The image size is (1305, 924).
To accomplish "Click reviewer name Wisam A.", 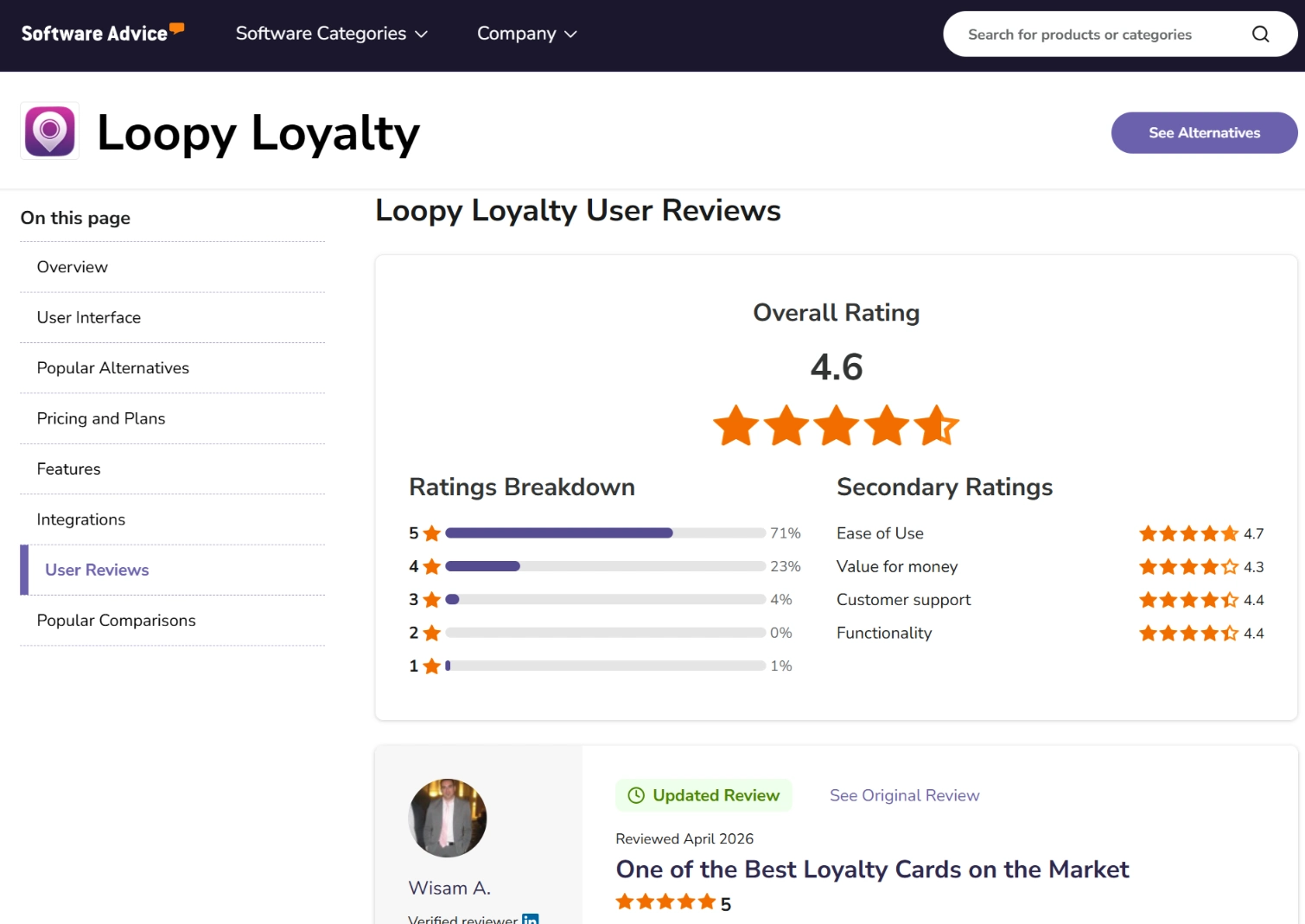I will coord(449,889).
